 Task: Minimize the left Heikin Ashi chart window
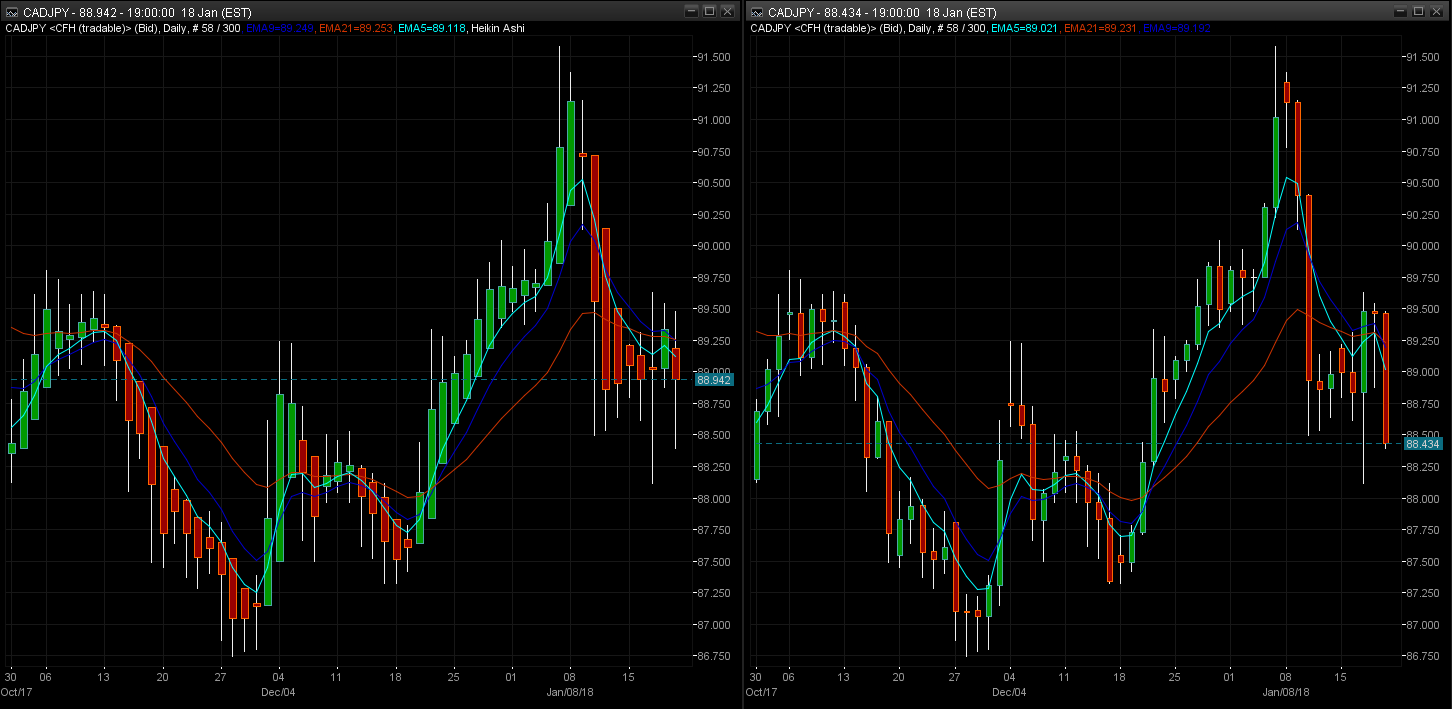click(x=691, y=11)
